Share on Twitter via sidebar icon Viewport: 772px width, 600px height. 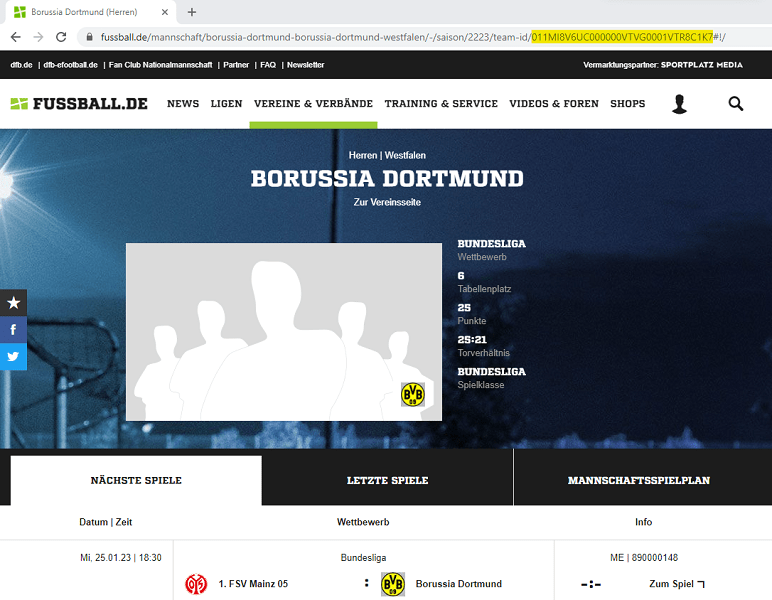13,356
